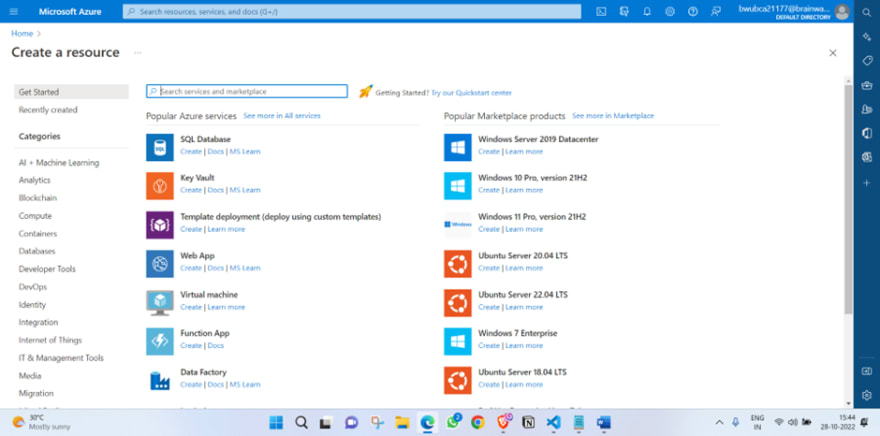Click the Windows Server 2019 Datacenter icon
The image size is (880, 436).
pos(458,147)
